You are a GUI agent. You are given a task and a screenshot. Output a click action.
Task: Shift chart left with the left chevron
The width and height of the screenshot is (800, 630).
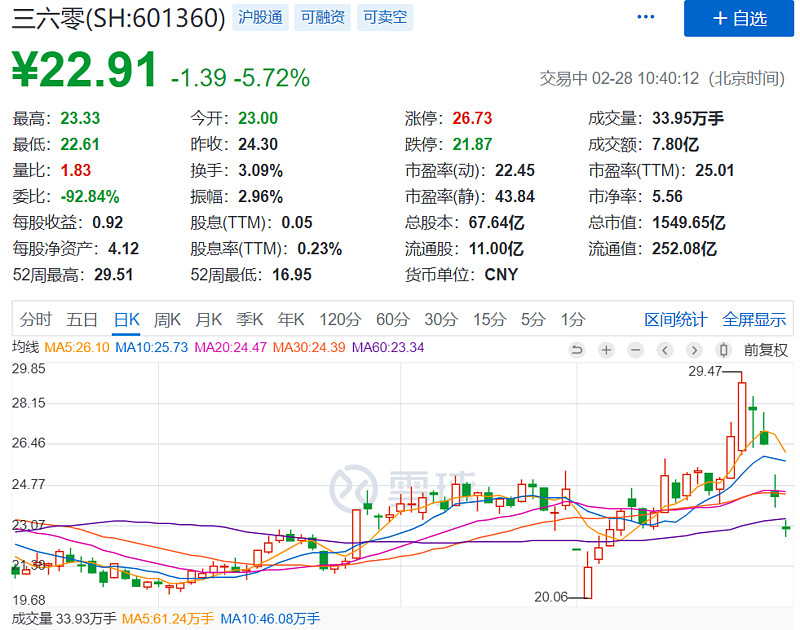(x=664, y=350)
